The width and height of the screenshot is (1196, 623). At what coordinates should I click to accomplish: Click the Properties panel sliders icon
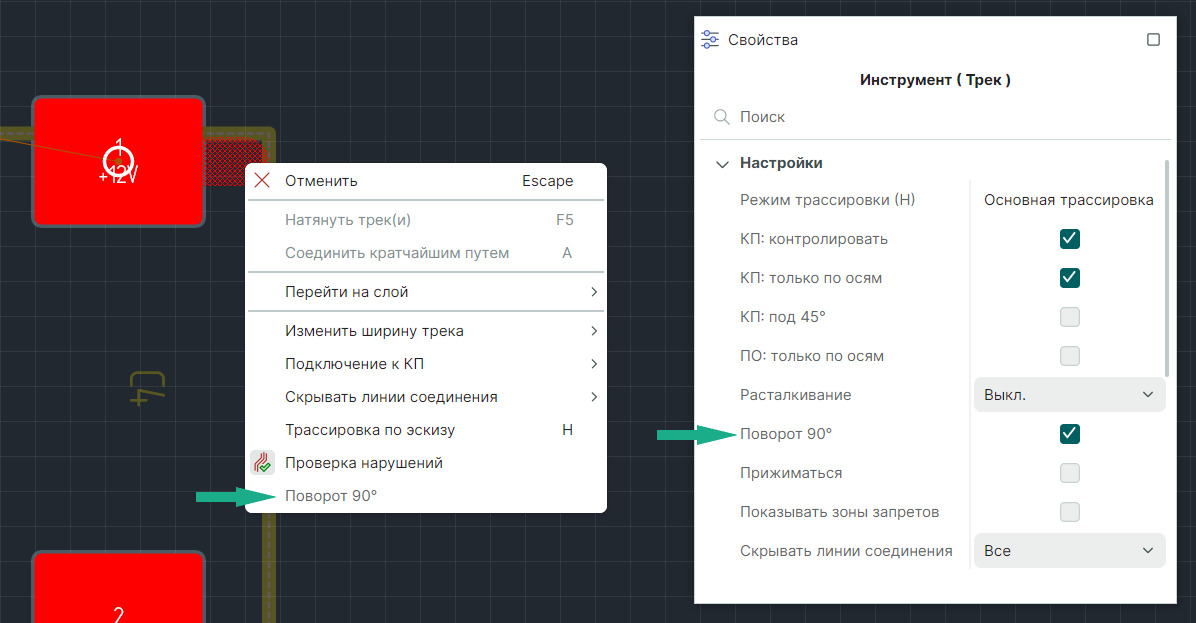click(710, 40)
